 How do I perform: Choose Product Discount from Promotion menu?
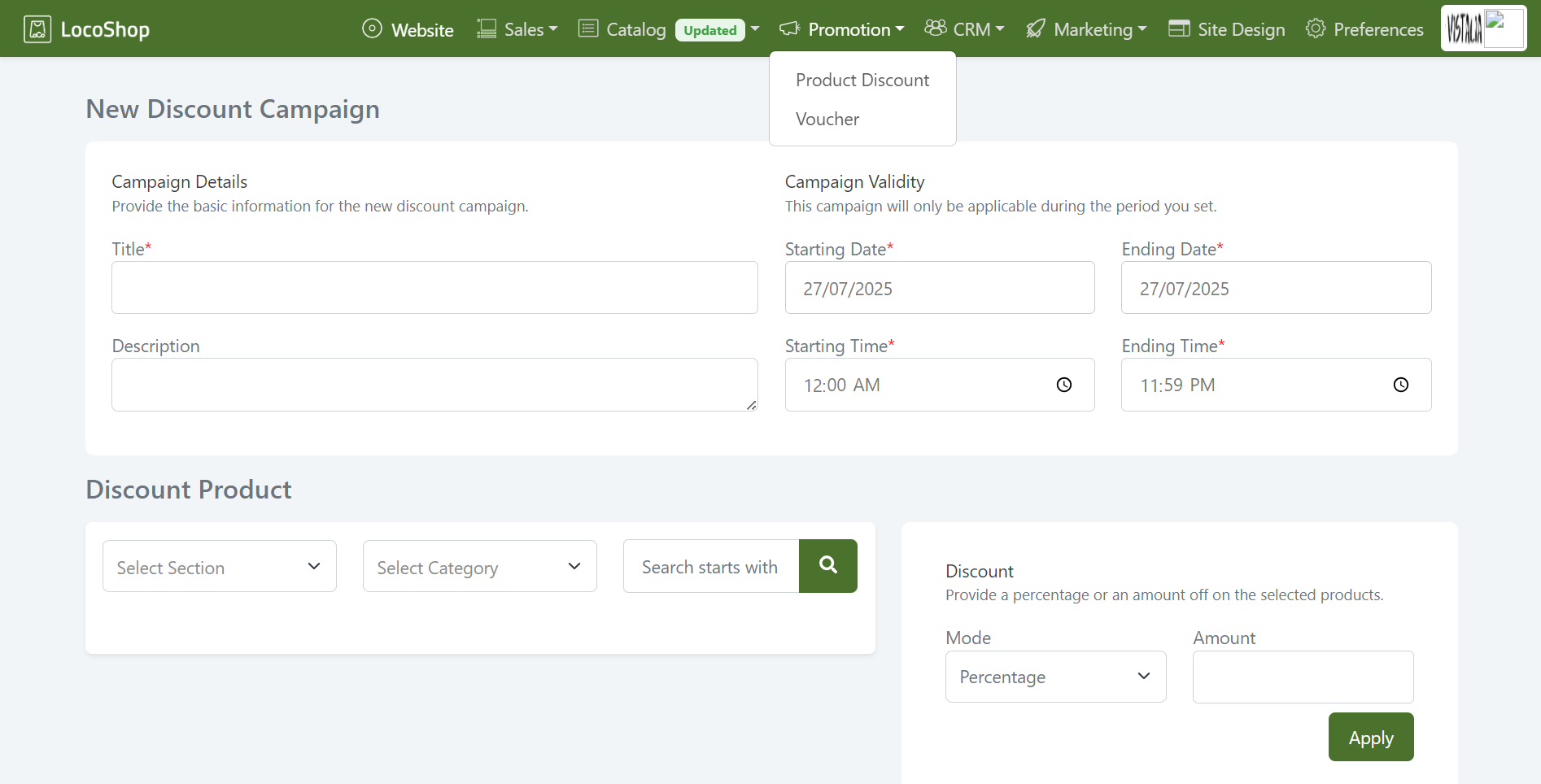(862, 80)
